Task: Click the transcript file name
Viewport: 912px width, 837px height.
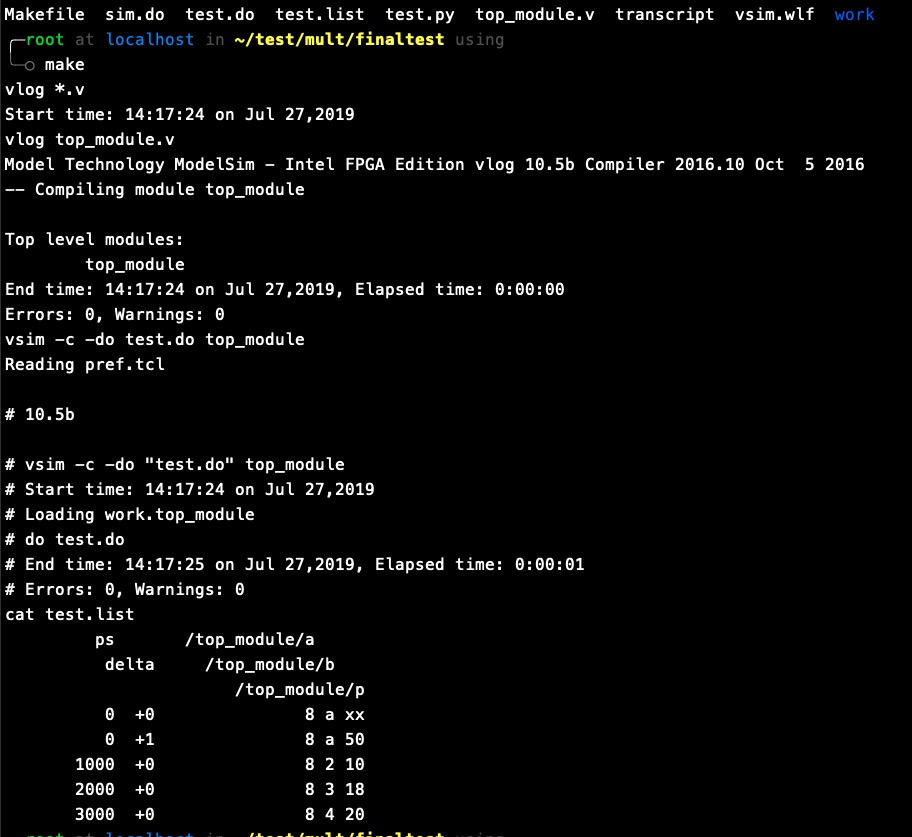Action: coord(664,15)
